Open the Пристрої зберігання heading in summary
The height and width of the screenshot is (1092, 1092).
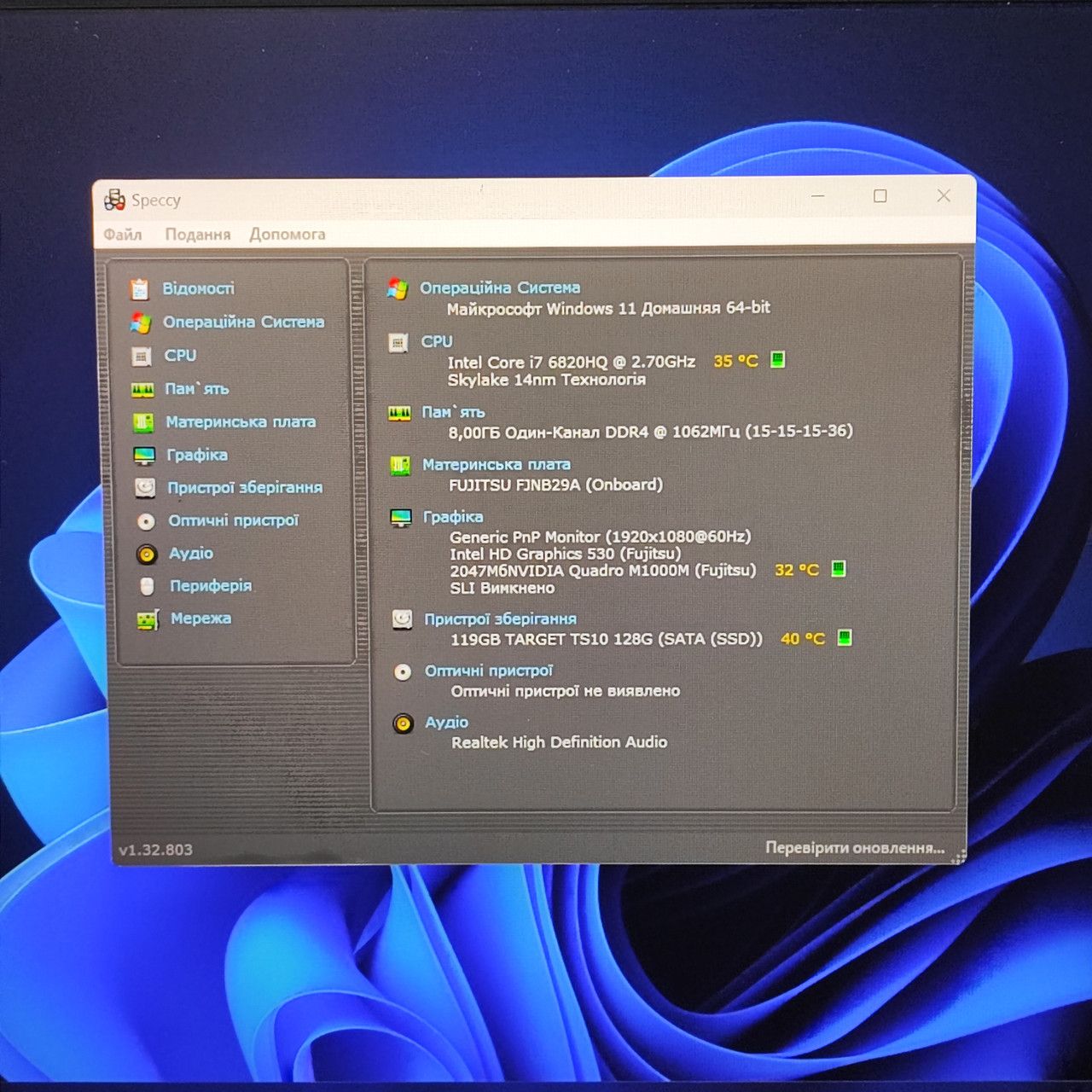[x=501, y=619]
